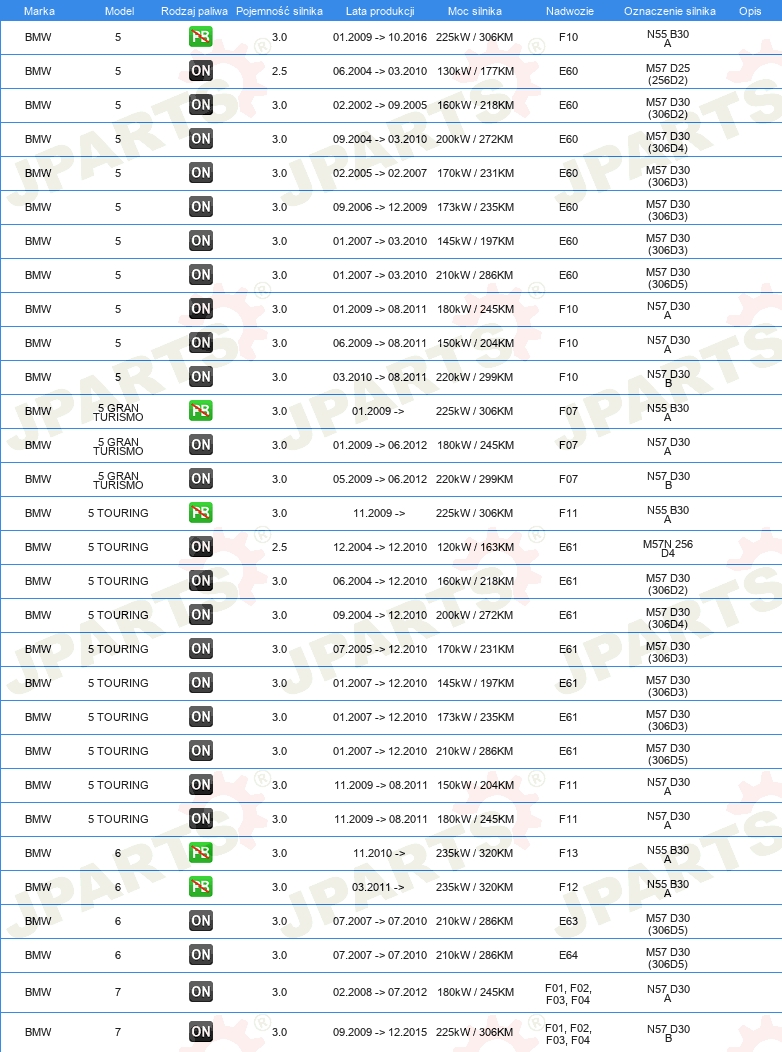
Task: Click 02.2002 -> 09.2005 production years
Action: click(380, 105)
